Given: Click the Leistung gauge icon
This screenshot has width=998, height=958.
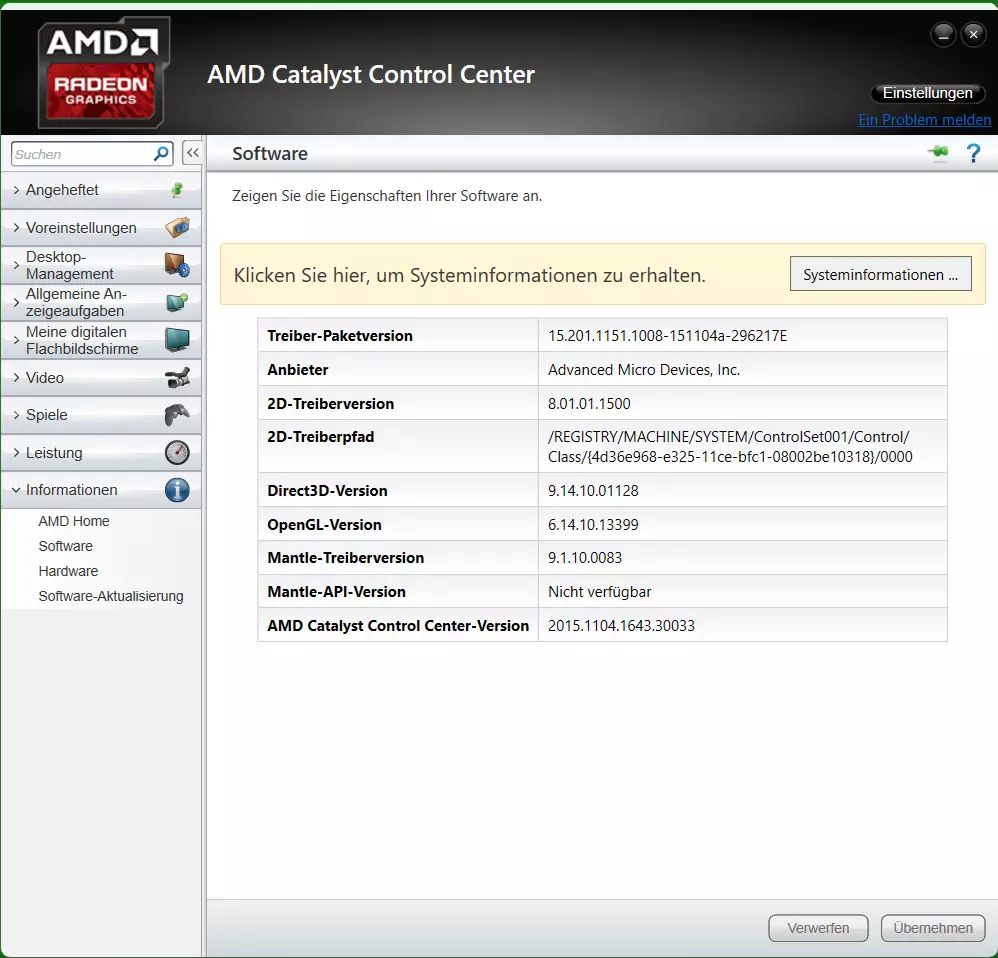Looking at the screenshot, I should 177,453.
